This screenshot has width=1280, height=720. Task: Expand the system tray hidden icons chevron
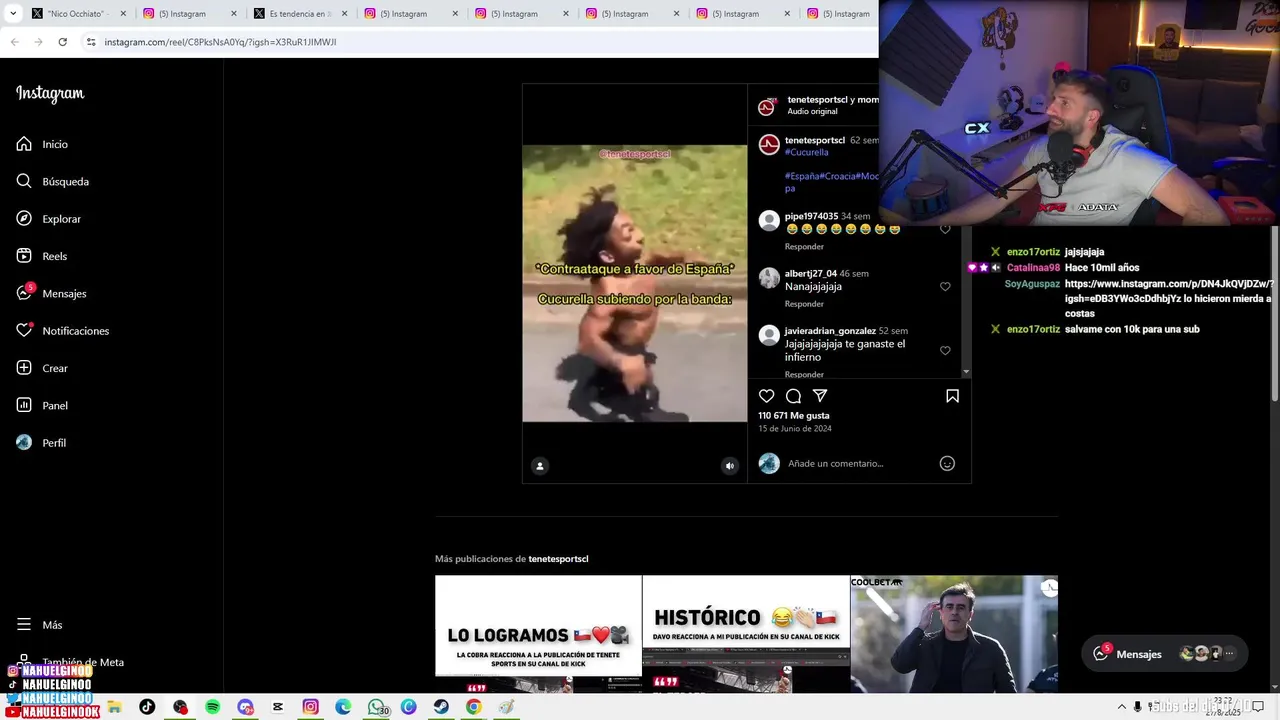click(1121, 707)
